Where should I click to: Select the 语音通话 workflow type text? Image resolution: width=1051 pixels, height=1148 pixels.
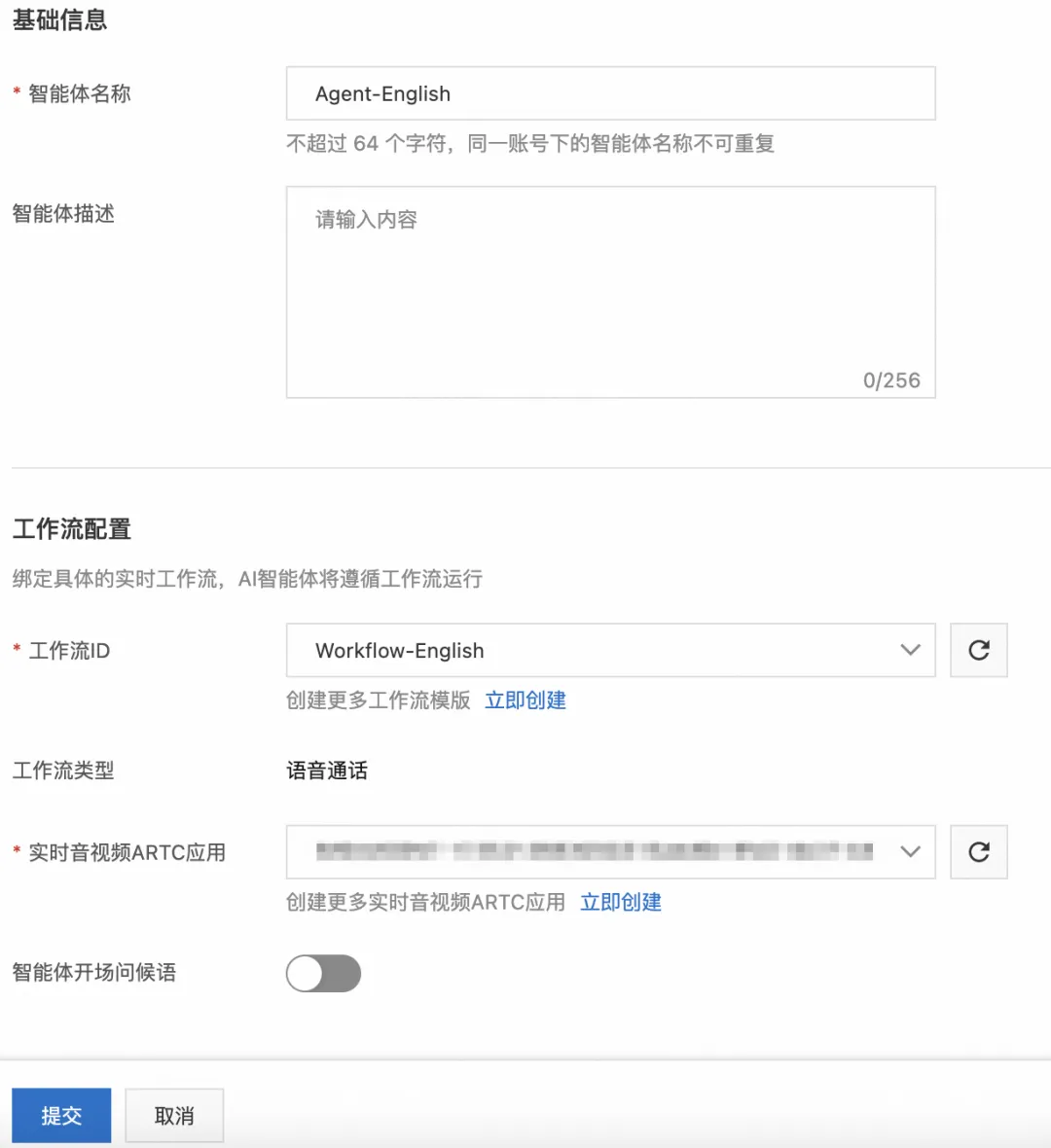327,771
